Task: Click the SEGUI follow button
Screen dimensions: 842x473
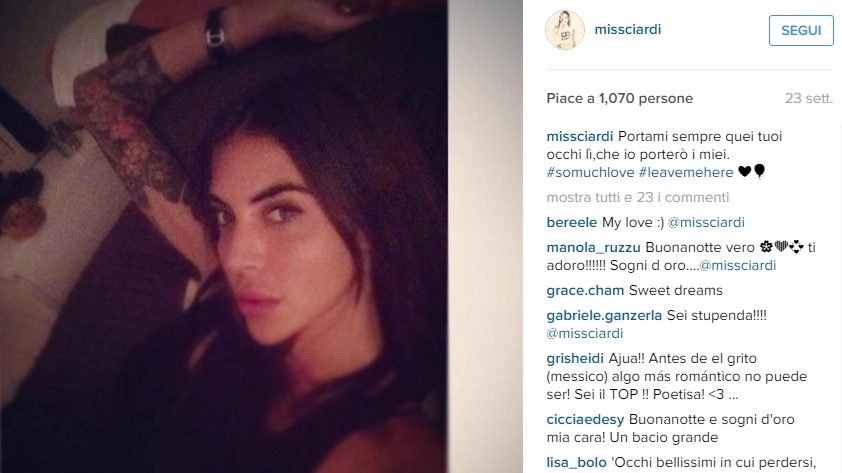Action: (x=801, y=31)
